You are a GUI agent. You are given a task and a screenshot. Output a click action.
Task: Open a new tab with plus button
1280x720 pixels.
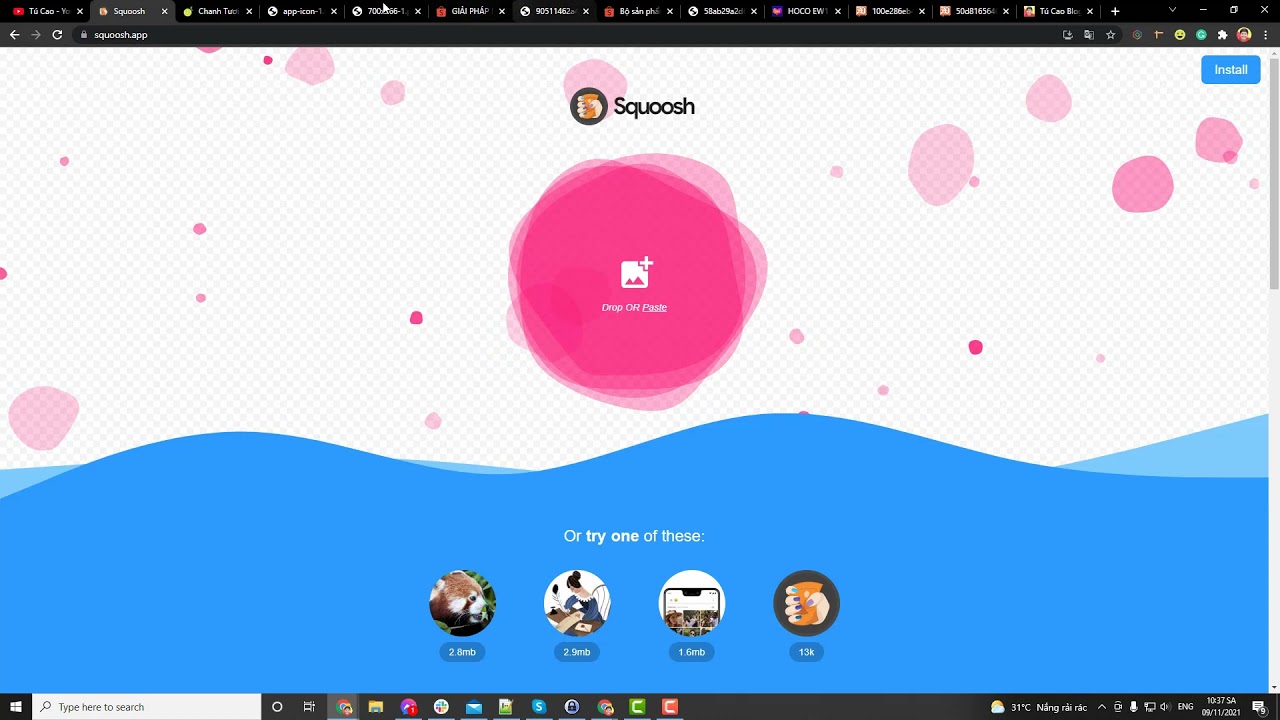1115,11
